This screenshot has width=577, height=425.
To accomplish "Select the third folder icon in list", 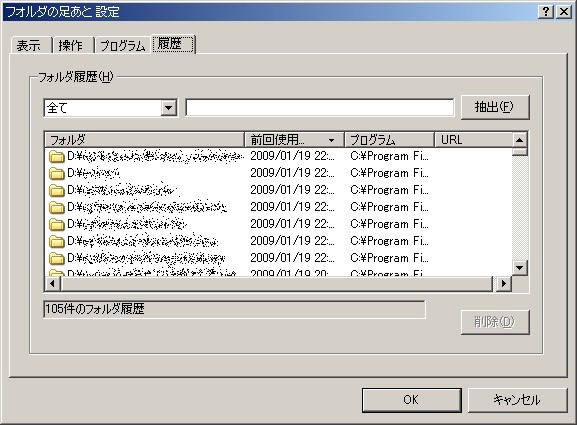I will point(57,190).
